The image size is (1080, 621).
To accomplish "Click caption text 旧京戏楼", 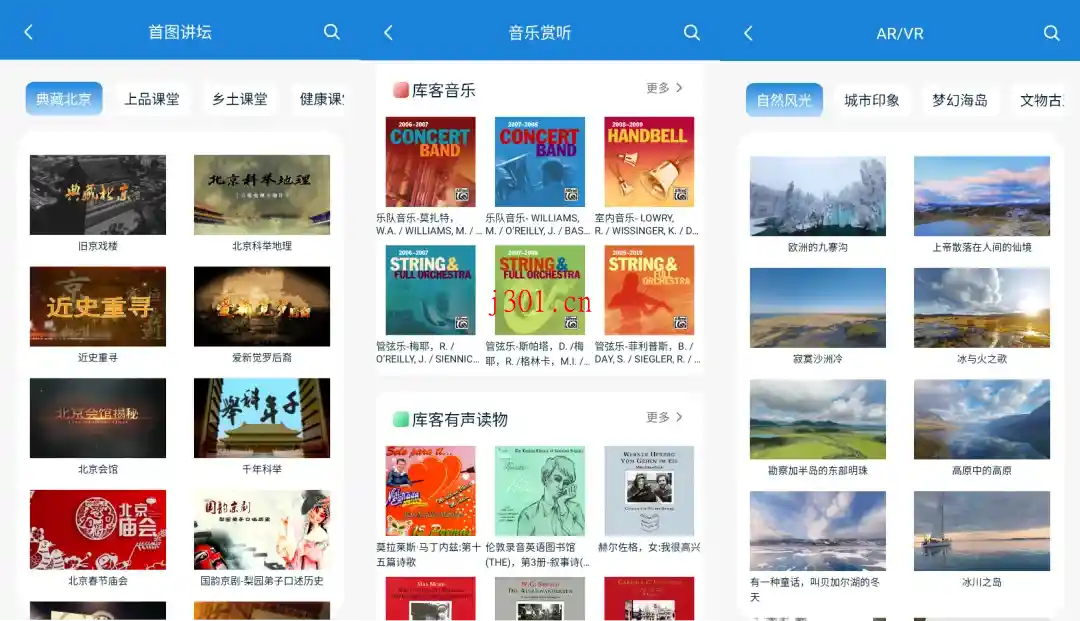I will (98, 246).
